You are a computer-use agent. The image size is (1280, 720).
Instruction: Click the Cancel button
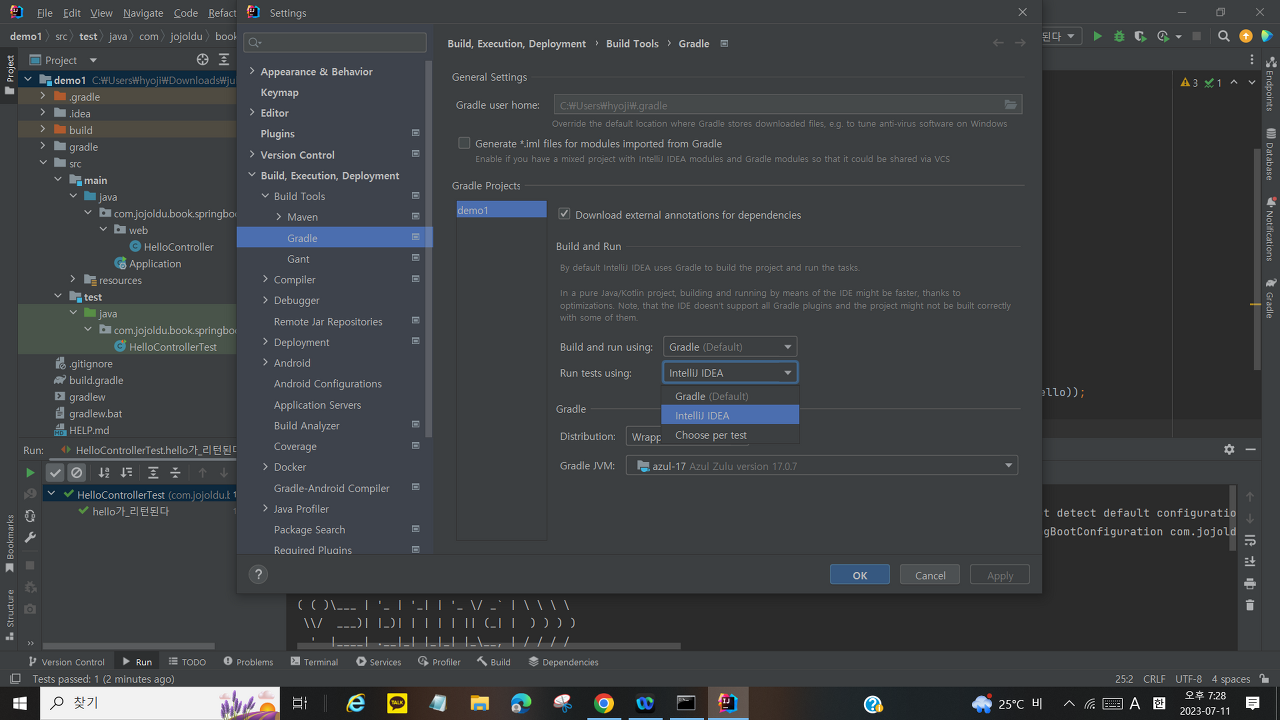point(930,575)
